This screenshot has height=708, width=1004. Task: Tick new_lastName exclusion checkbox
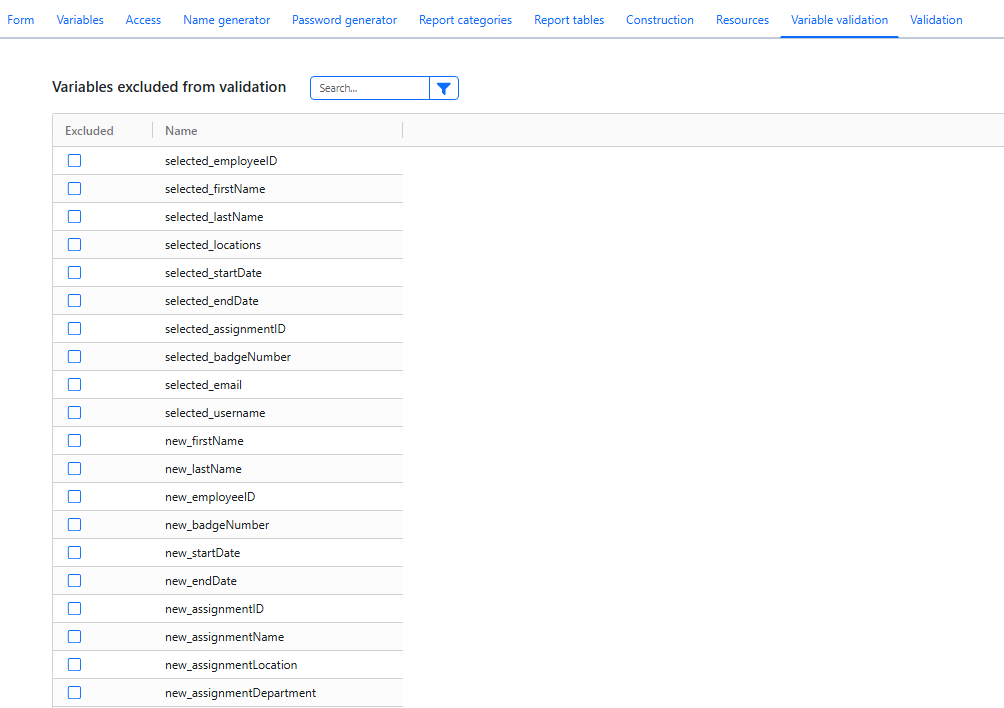coord(74,469)
